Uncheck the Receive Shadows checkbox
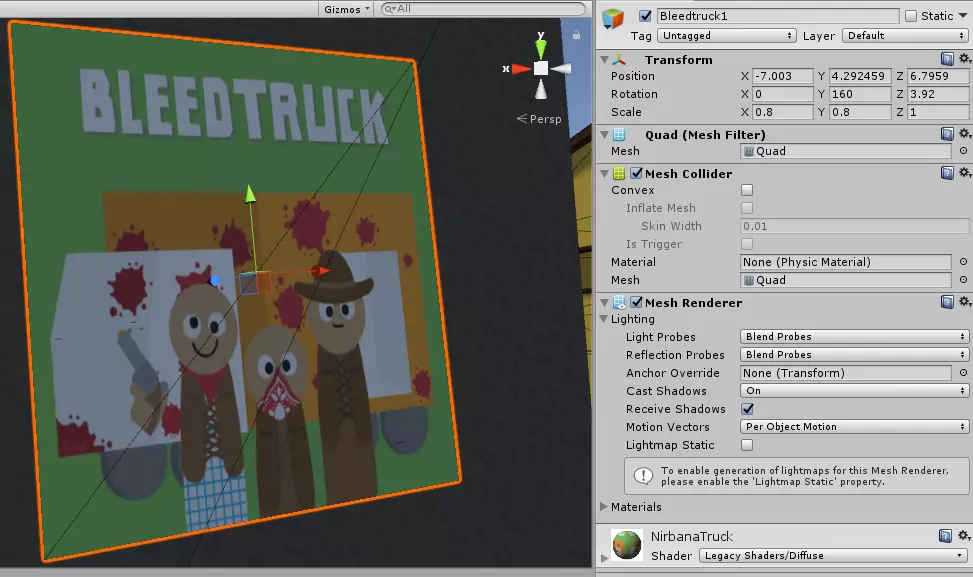This screenshot has height=577, width=973. 747,409
